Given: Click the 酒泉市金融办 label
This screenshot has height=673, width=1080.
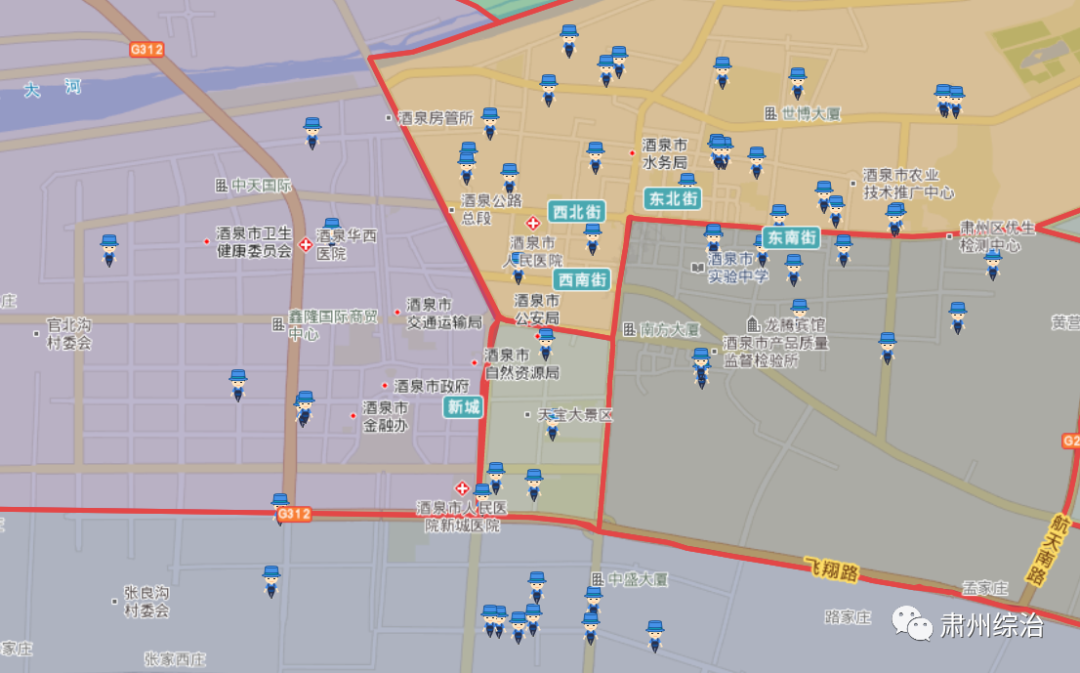Looking at the screenshot, I should click(x=386, y=417).
